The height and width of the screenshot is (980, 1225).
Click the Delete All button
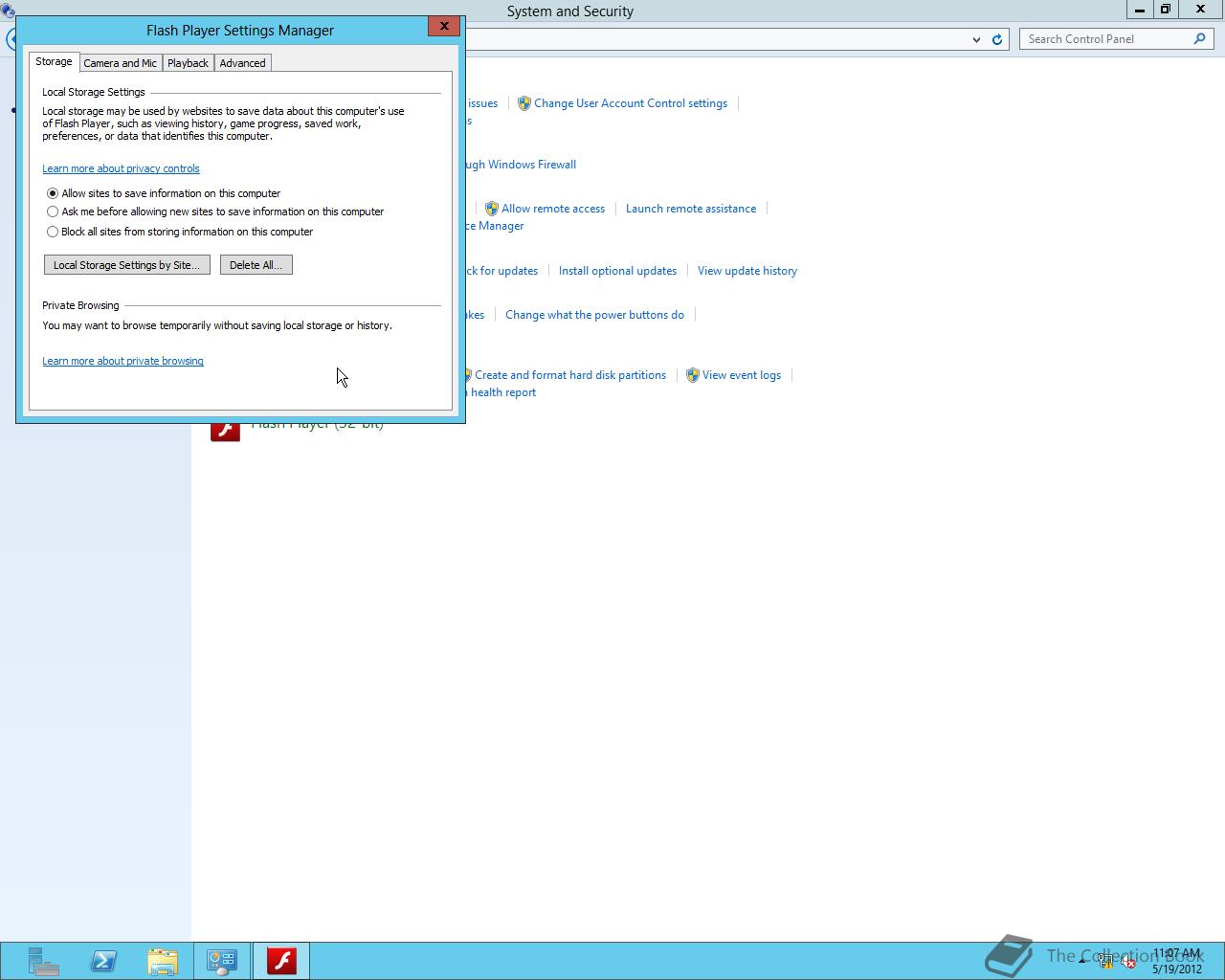click(256, 265)
